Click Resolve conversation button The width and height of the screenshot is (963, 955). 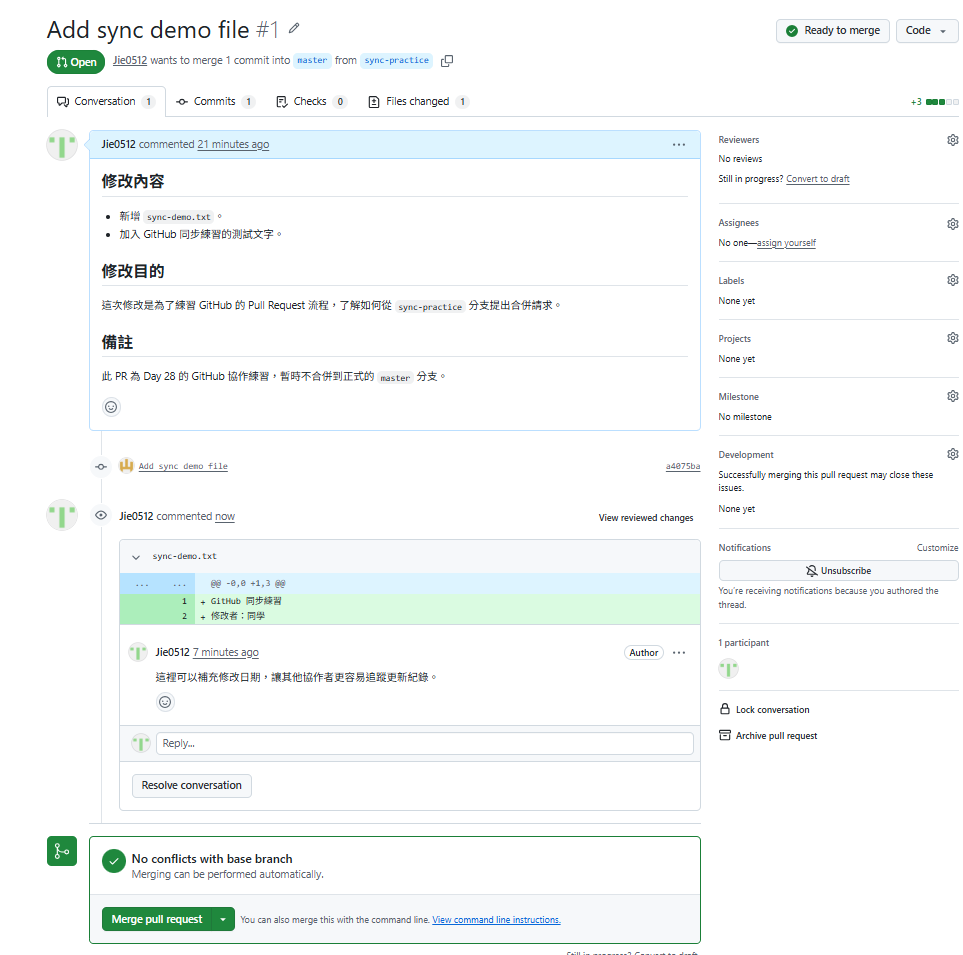[192, 785]
